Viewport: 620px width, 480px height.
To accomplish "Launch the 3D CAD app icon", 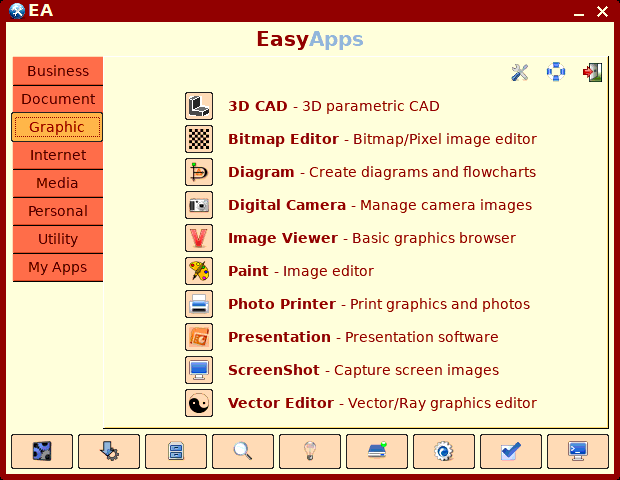I will pyautogui.click(x=199, y=106).
